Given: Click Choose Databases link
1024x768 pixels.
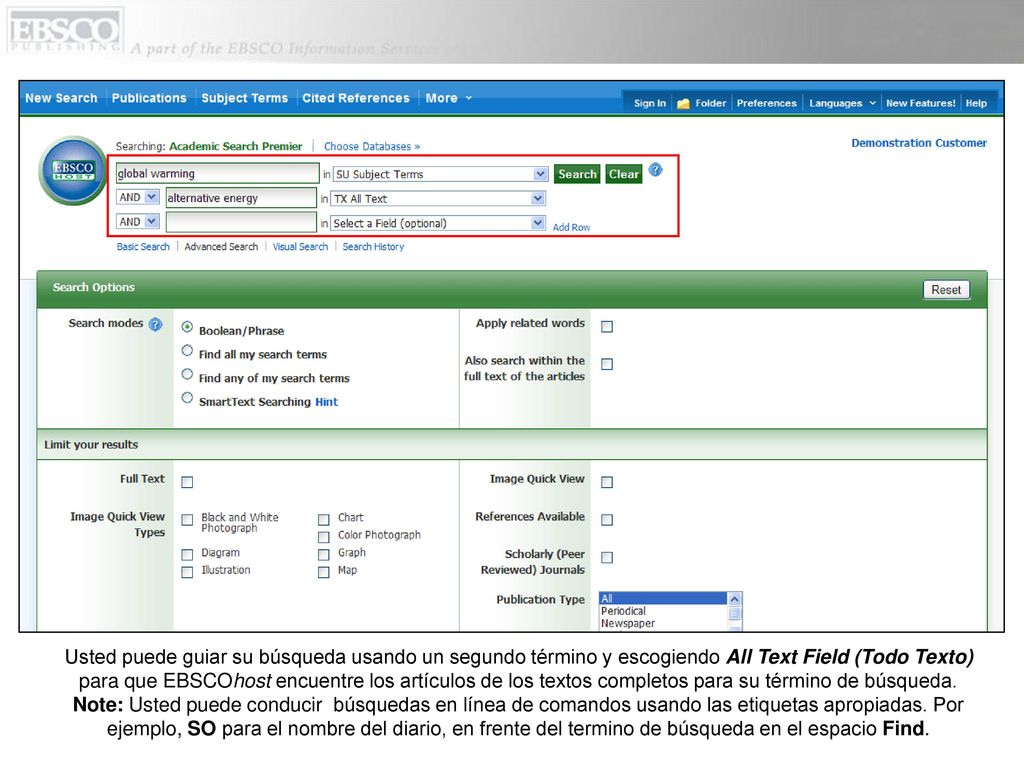Looking at the screenshot, I should (x=372, y=146).
